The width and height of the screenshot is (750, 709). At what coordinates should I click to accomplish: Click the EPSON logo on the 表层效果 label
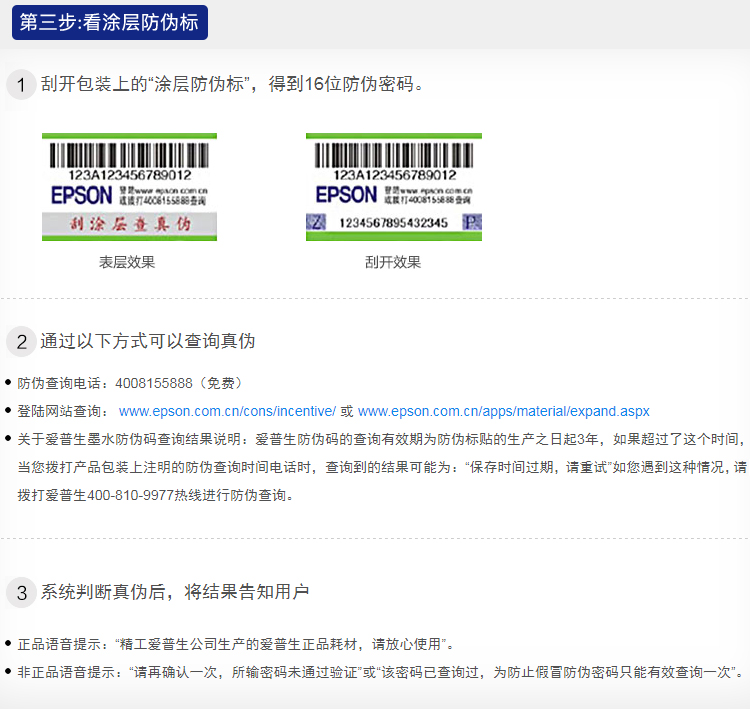(x=80, y=194)
